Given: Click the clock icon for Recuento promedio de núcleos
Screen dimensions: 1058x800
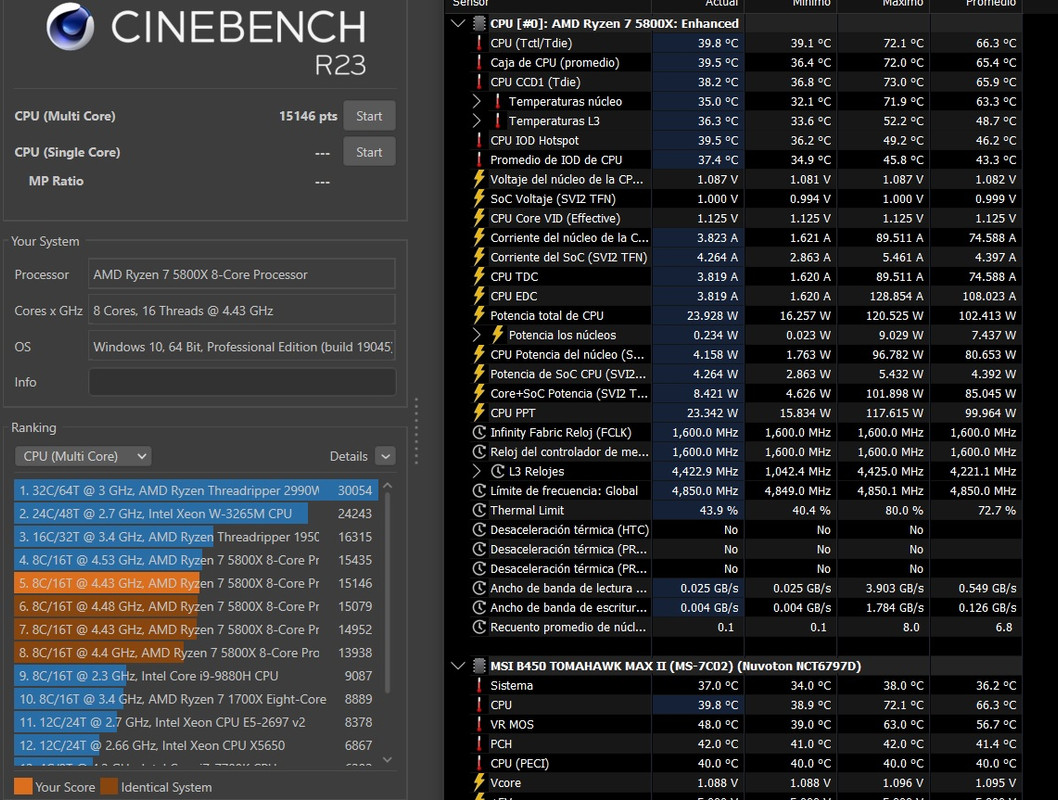Looking at the screenshot, I should coord(479,627).
